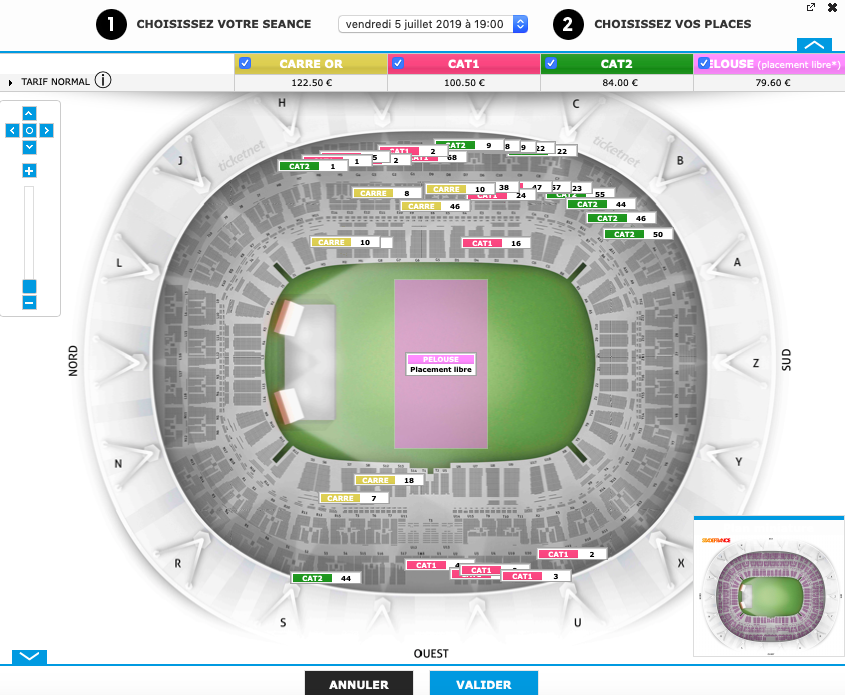Recenter the map with the circle button
Image resolution: width=845 pixels, height=695 pixels.
[x=29, y=130]
